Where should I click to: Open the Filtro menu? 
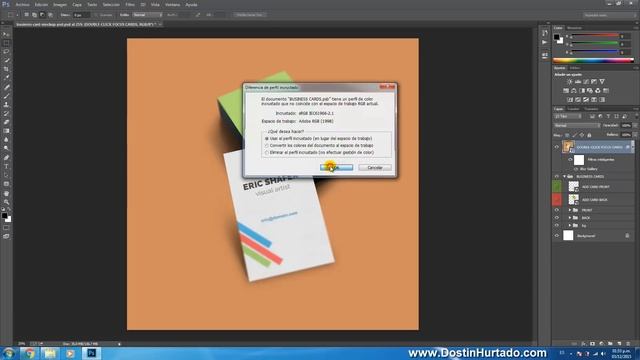point(130,4)
